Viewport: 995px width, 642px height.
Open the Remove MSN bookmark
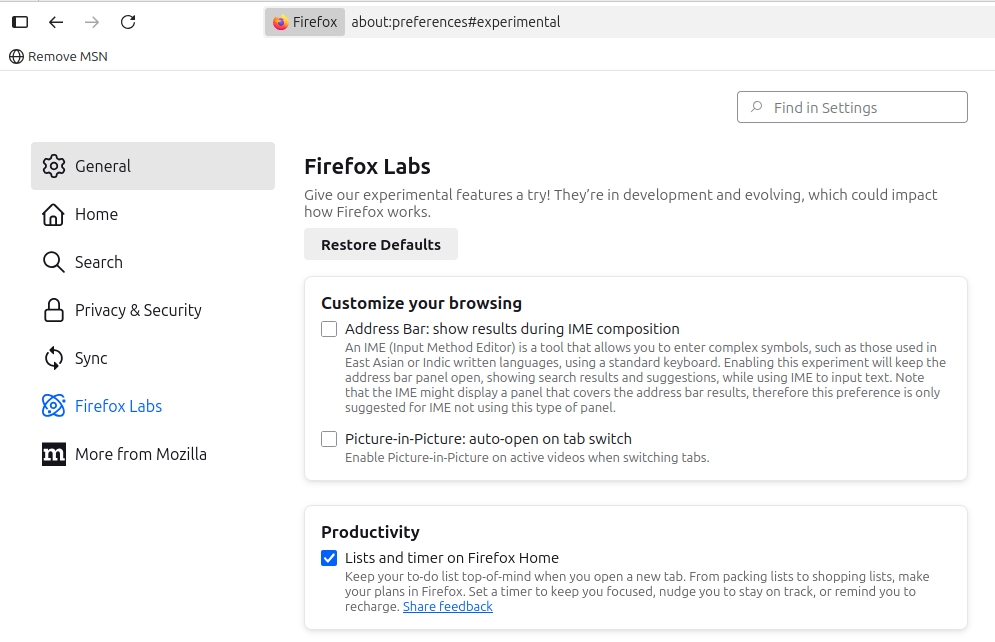click(57, 56)
